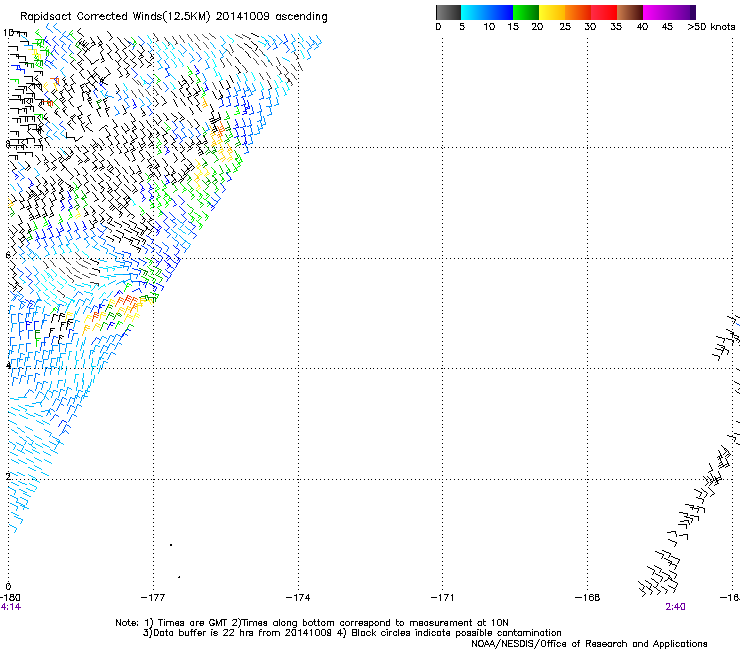Screen dimensions: 740x650
Task: Click the yellow 20-25 knots legend segment
Action: (552, 12)
